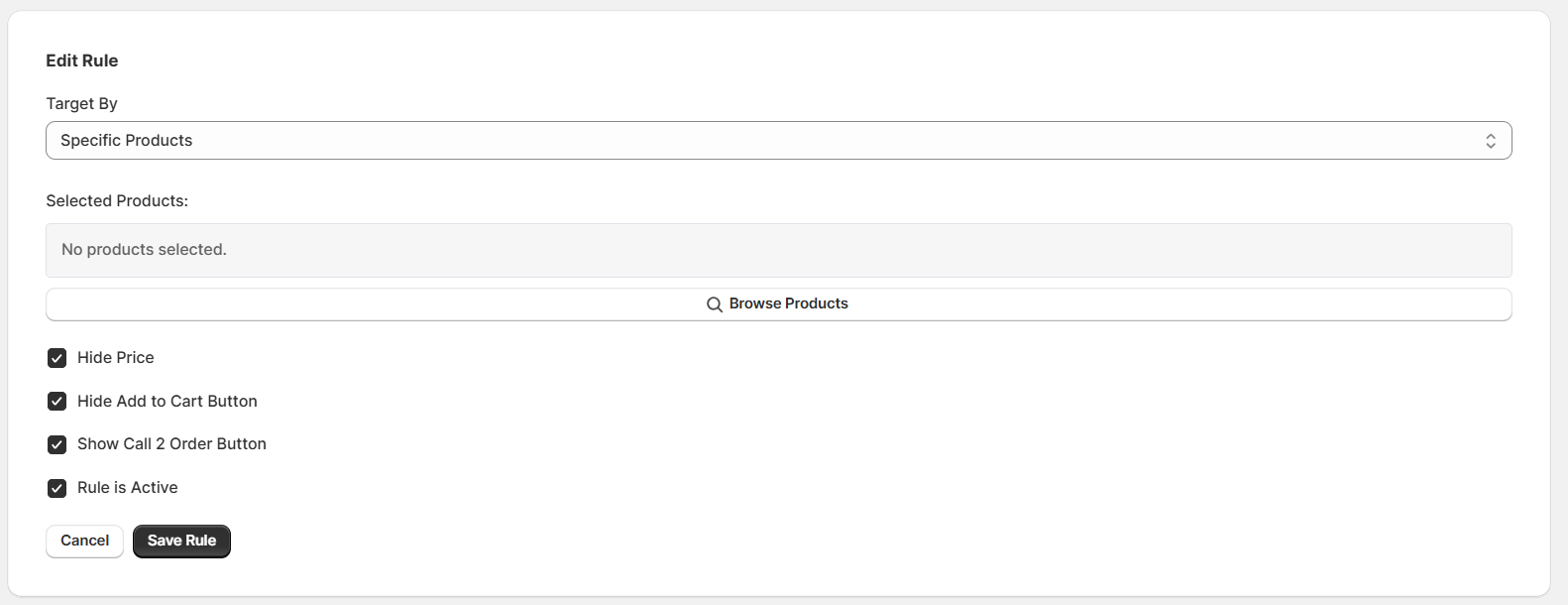The height and width of the screenshot is (605, 1568).
Task: Click the Selected Products label
Action: 117,201
